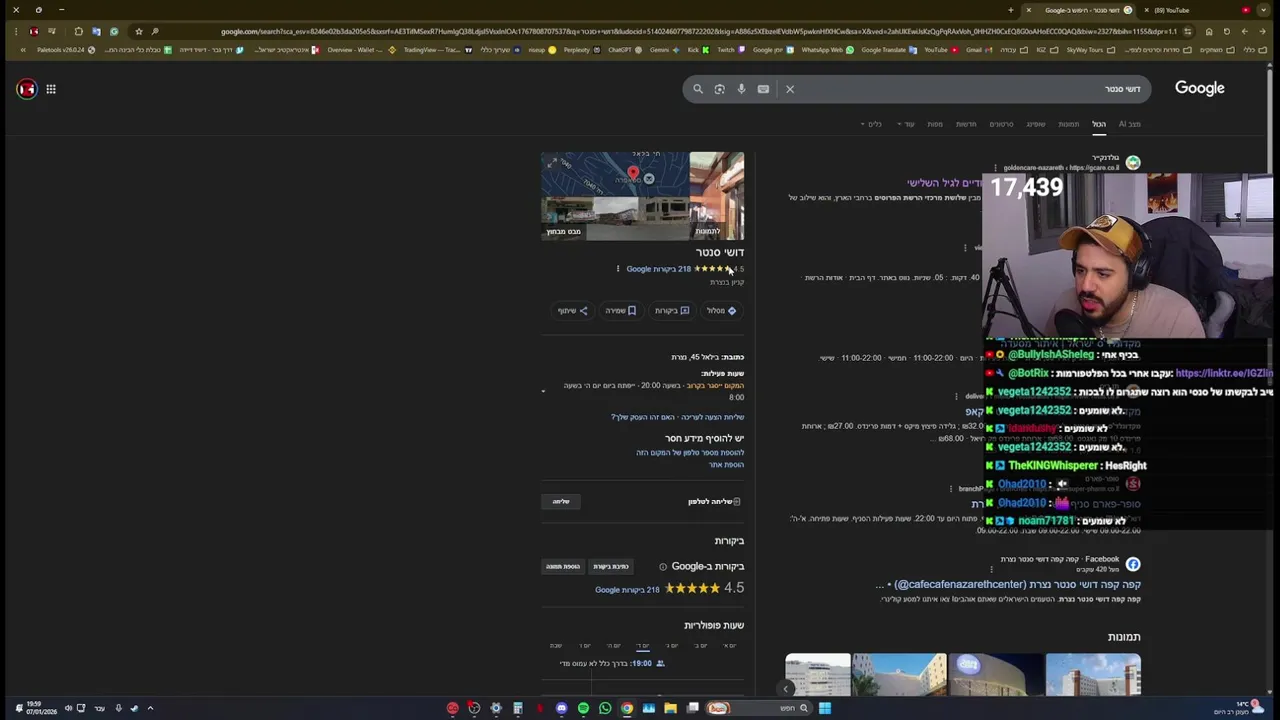Start voice search with the microphone icon
This screenshot has width=1280, height=720.
click(741, 89)
